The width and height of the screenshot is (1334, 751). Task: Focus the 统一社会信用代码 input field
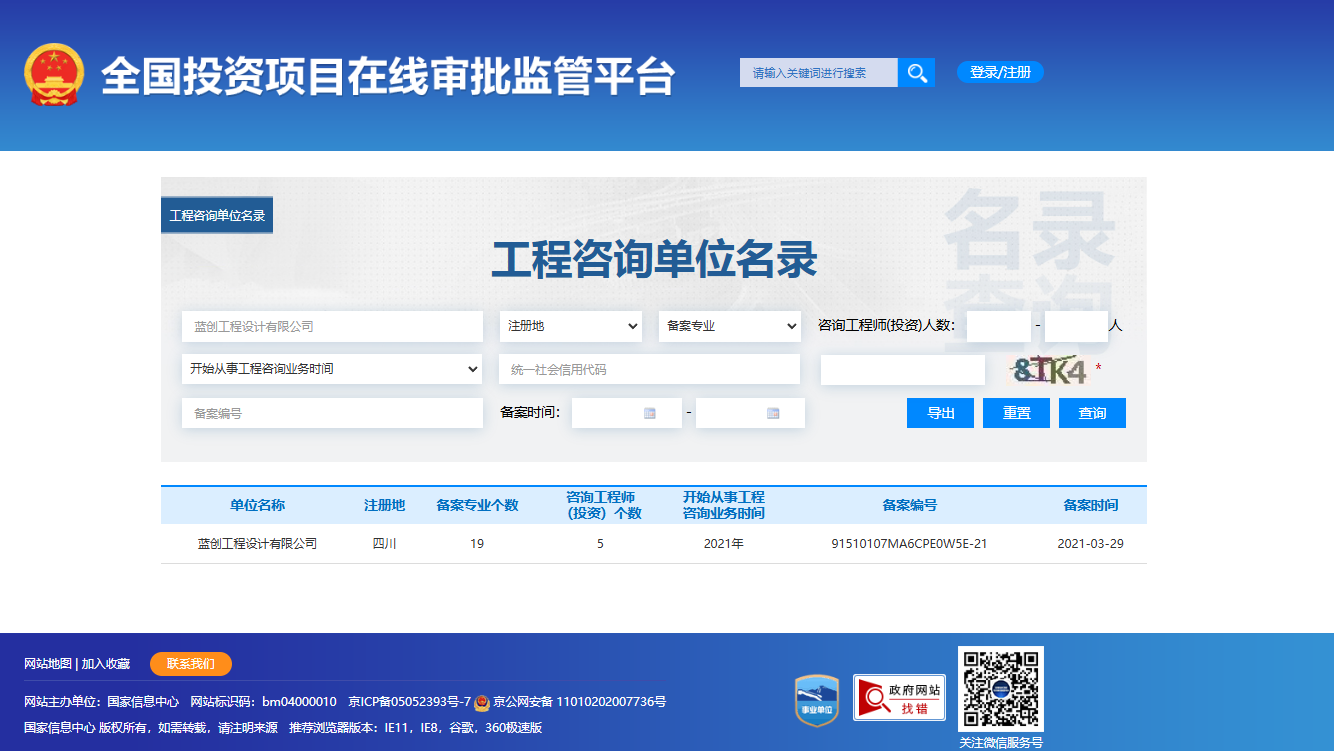click(x=649, y=369)
